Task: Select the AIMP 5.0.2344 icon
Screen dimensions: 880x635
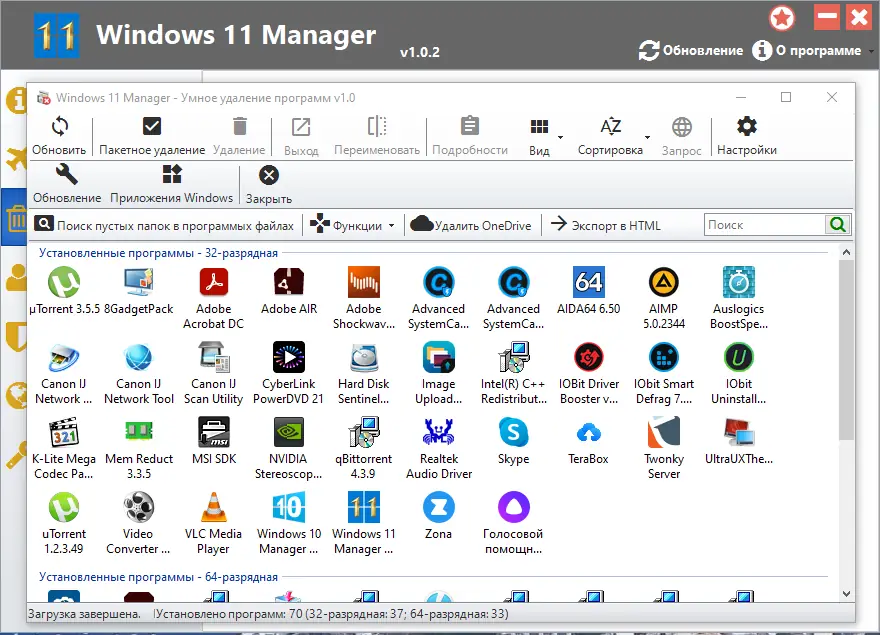Action: pyautogui.click(x=664, y=281)
